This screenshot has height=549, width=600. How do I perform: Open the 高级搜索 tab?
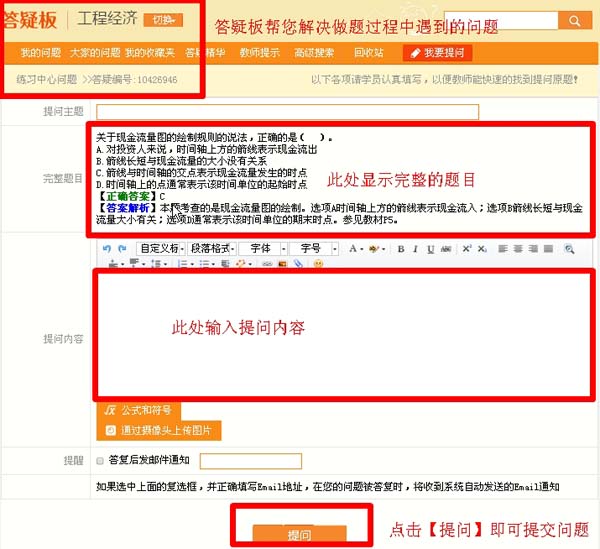[x=315, y=52]
